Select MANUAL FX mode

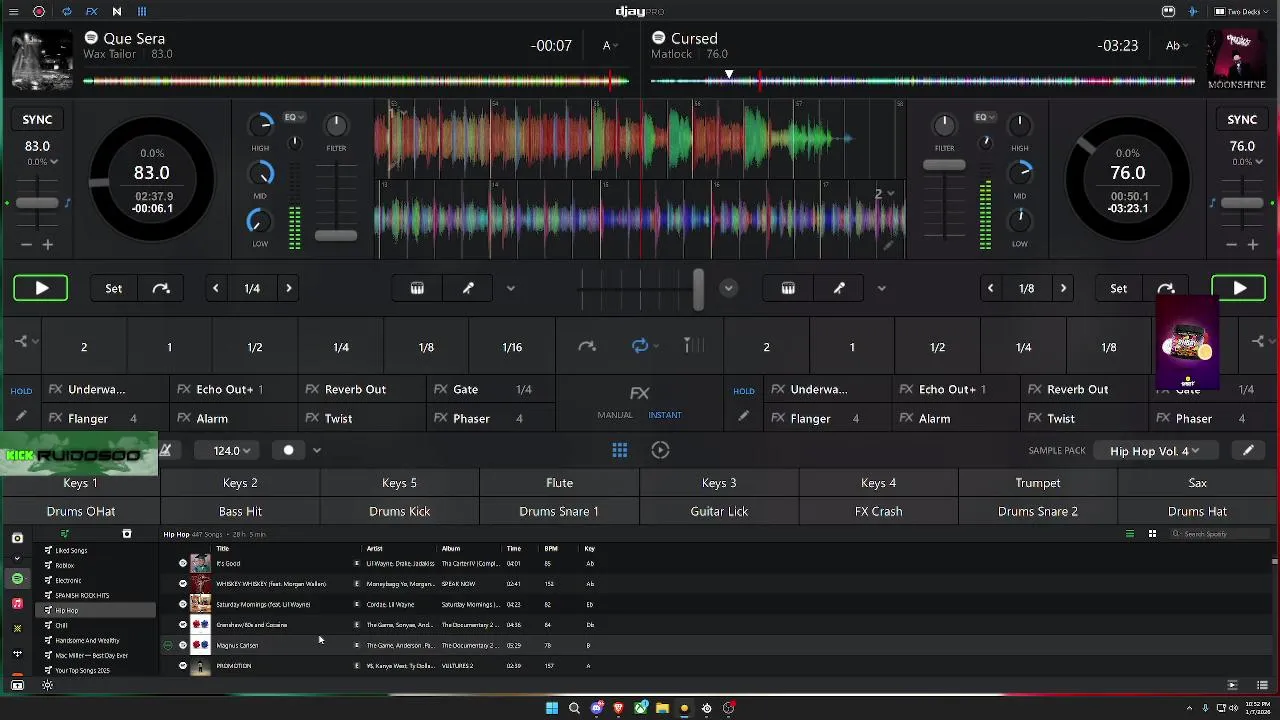click(615, 415)
